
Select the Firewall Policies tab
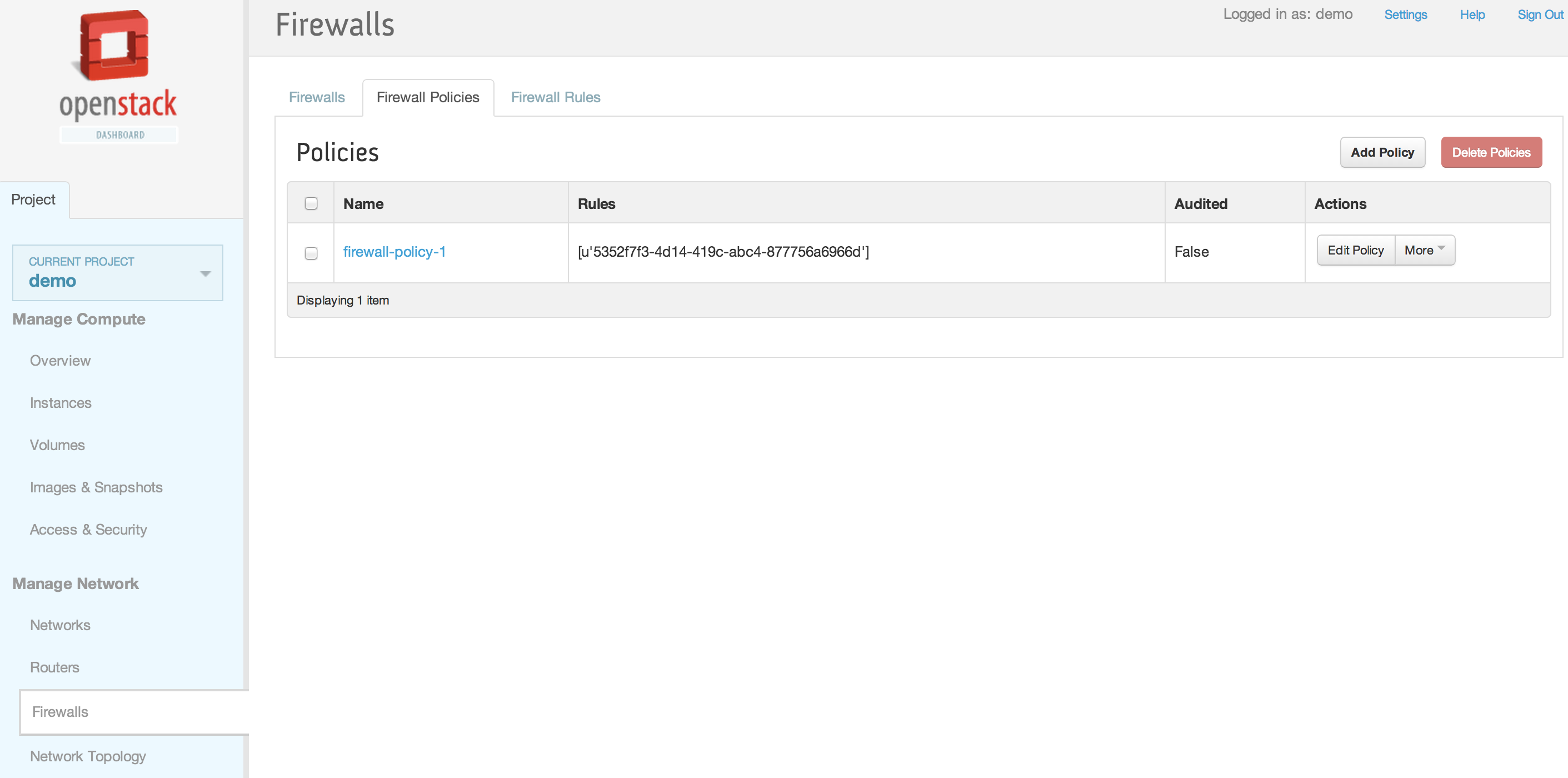point(428,97)
